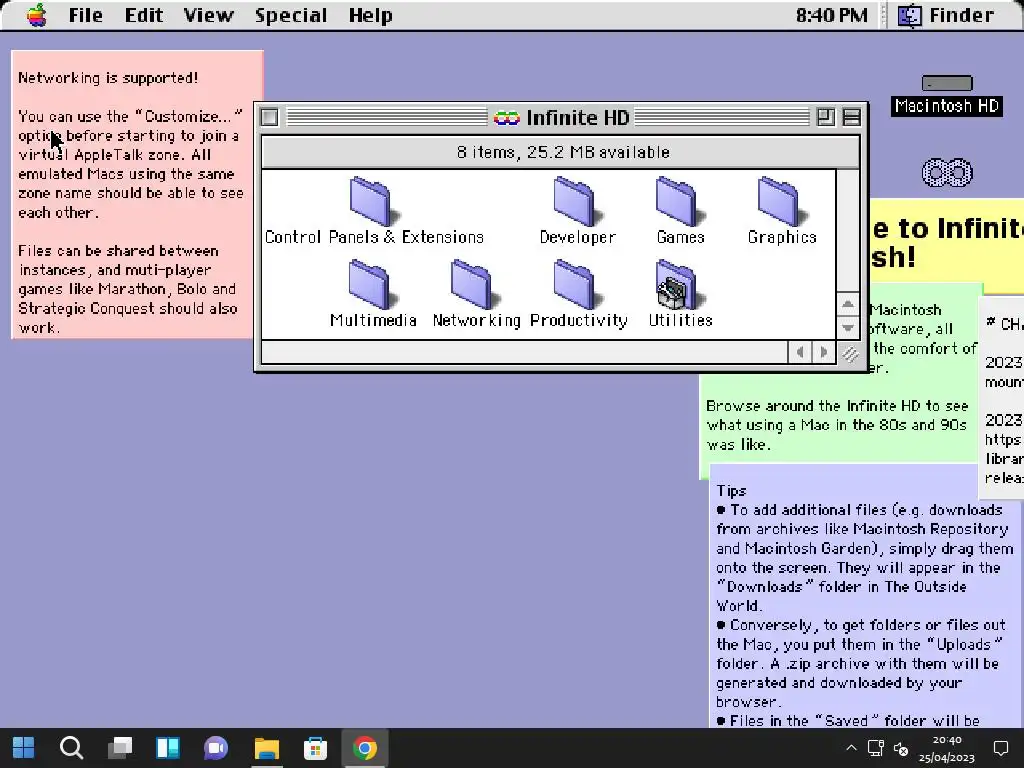Open Microsoft Store from taskbar
Image resolution: width=1024 pixels, height=768 pixels.
[315, 748]
